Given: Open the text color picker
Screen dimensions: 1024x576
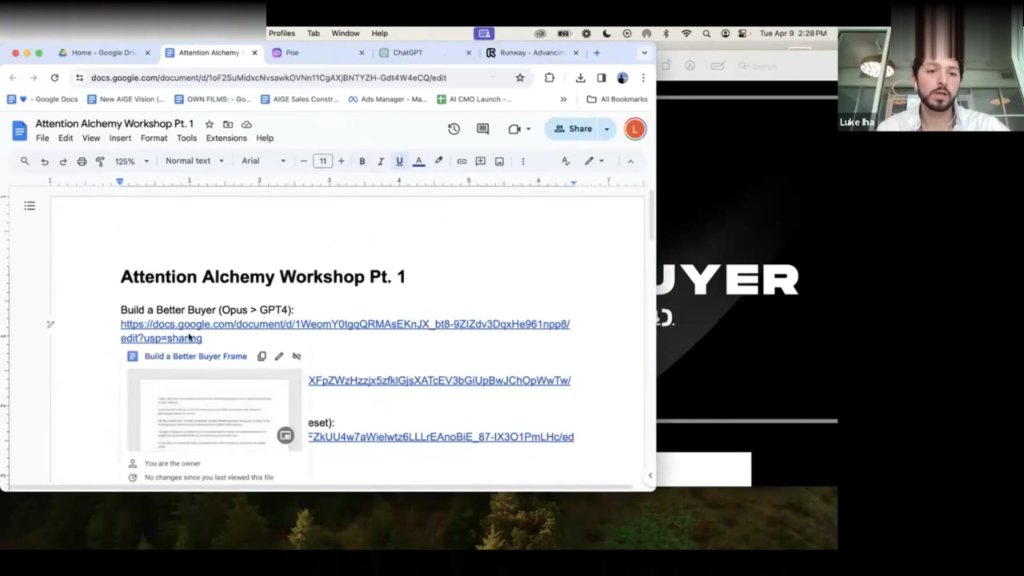Looking at the screenshot, I should coord(419,161).
